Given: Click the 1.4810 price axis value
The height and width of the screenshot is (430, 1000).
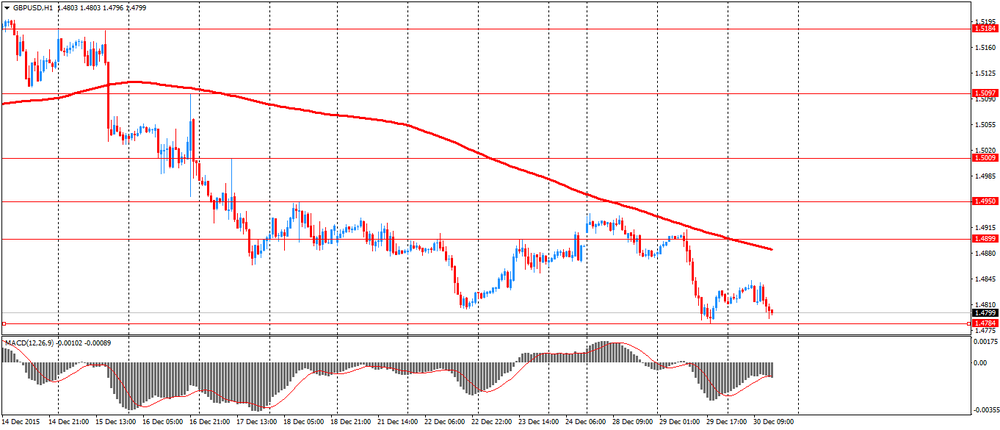Looking at the screenshot, I should (x=986, y=304).
